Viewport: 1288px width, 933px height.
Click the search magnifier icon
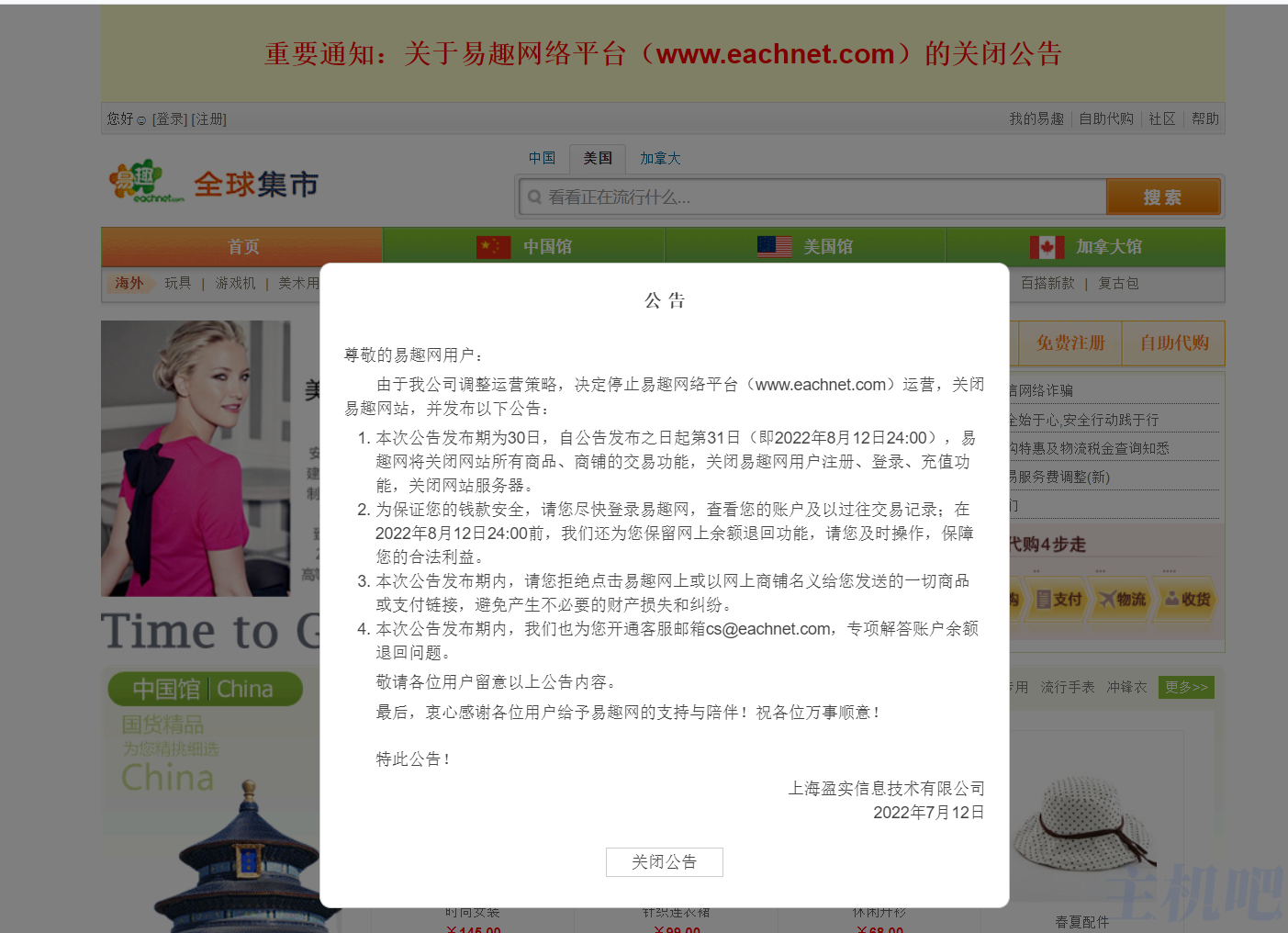pyautogui.click(x=534, y=197)
